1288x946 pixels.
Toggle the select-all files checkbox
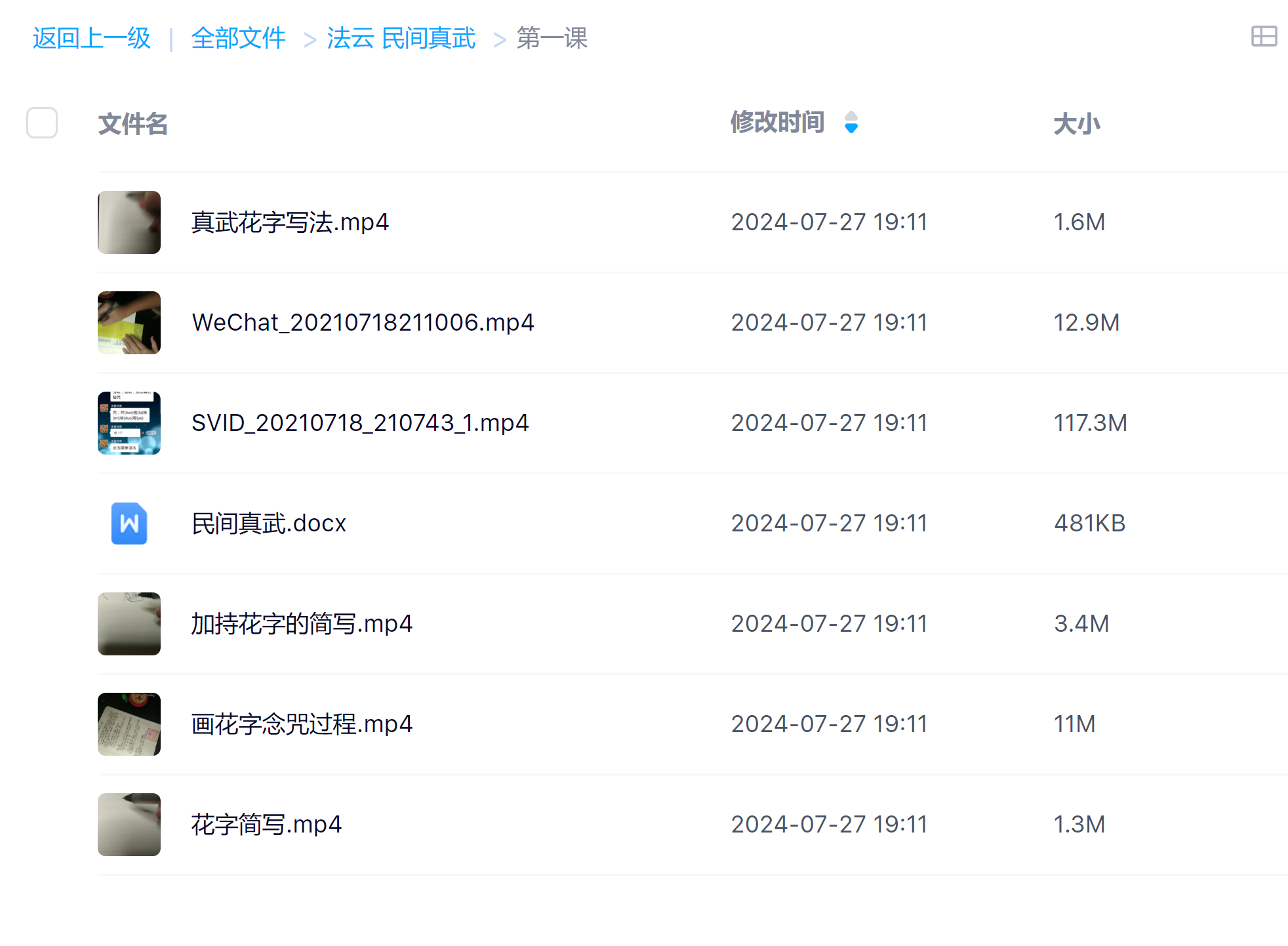pyautogui.click(x=42, y=123)
